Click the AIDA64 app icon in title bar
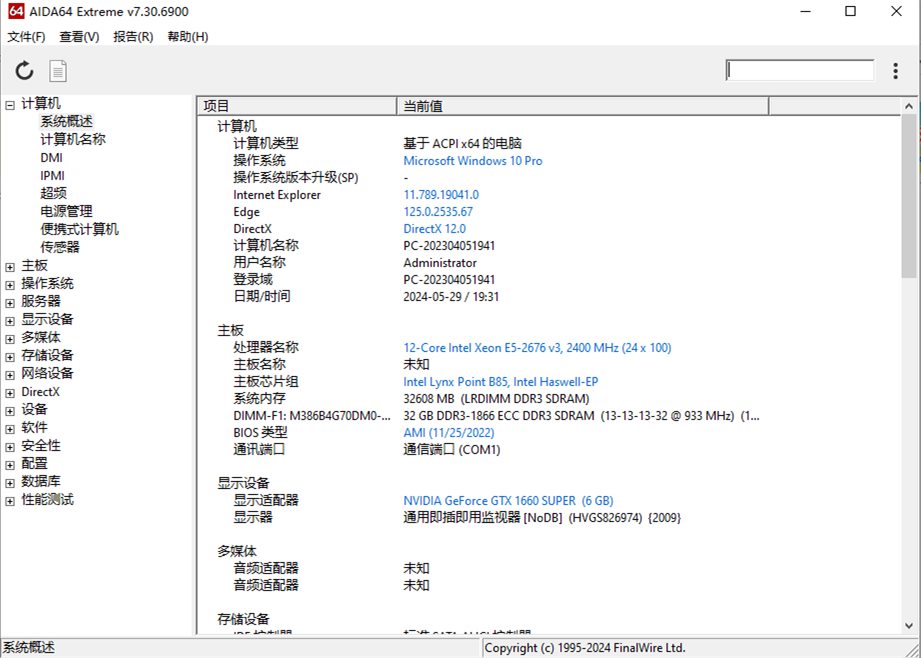This screenshot has width=921, height=658. tap(16, 12)
